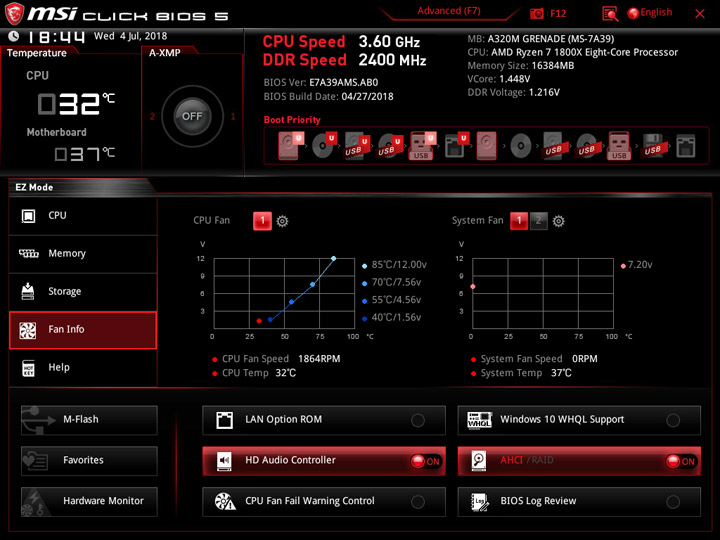Click the WHQL icon for Windows 10 support
The width and height of the screenshot is (720, 540).
(479, 420)
